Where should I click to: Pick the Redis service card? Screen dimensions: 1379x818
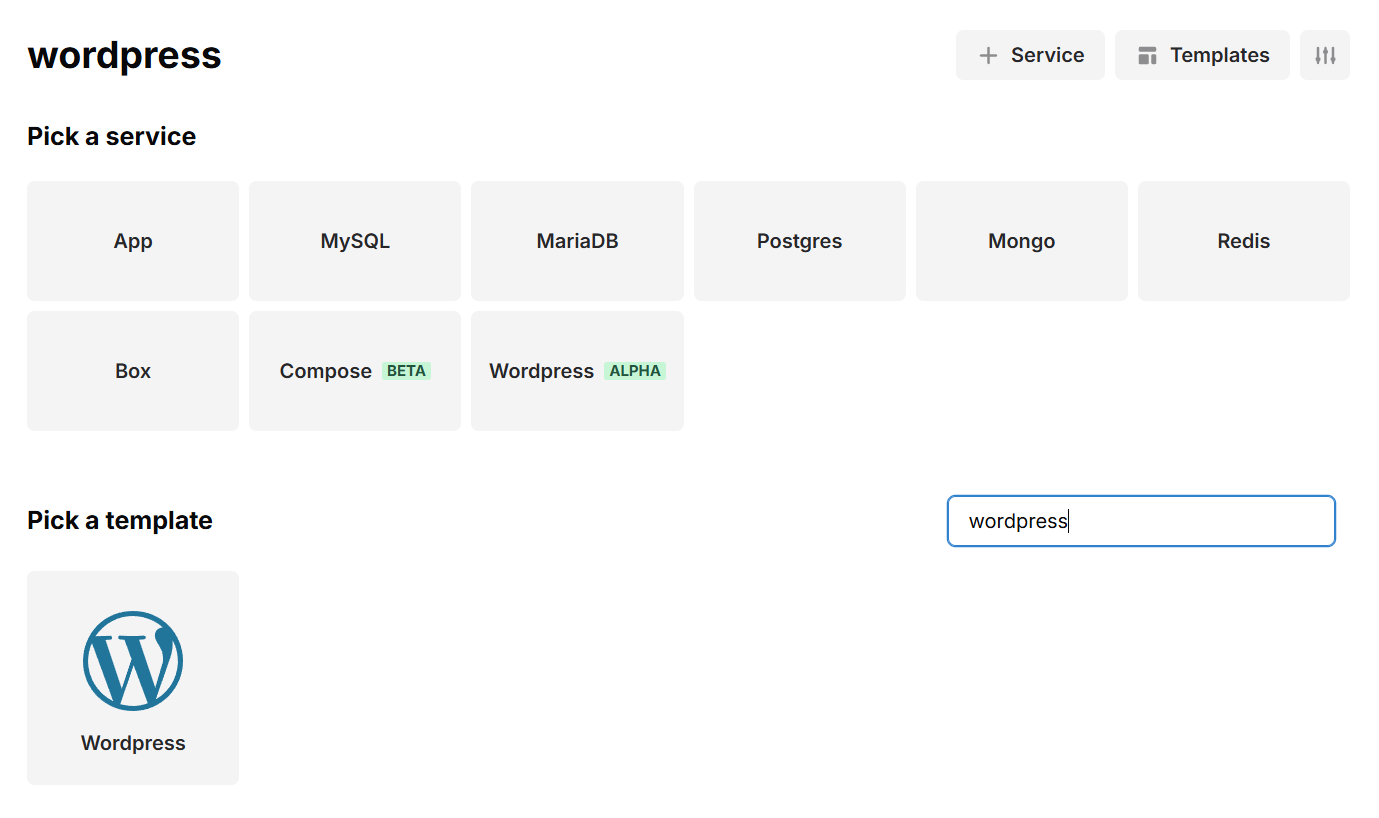coord(1244,241)
